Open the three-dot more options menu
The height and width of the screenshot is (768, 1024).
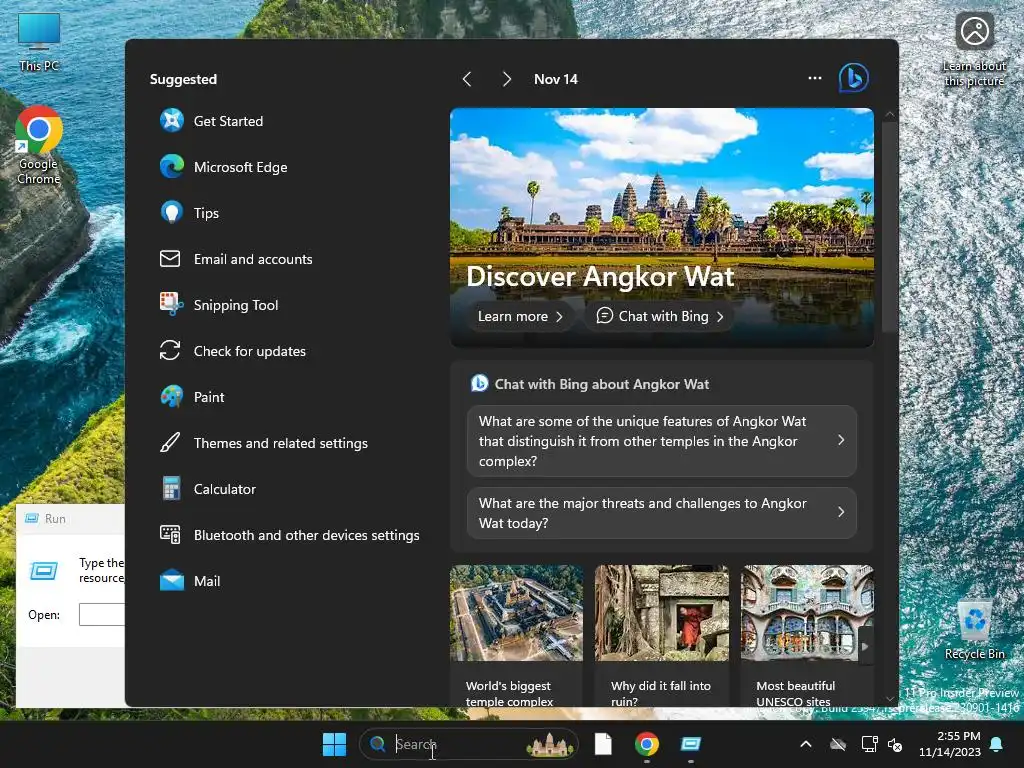[x=814, y=78]
